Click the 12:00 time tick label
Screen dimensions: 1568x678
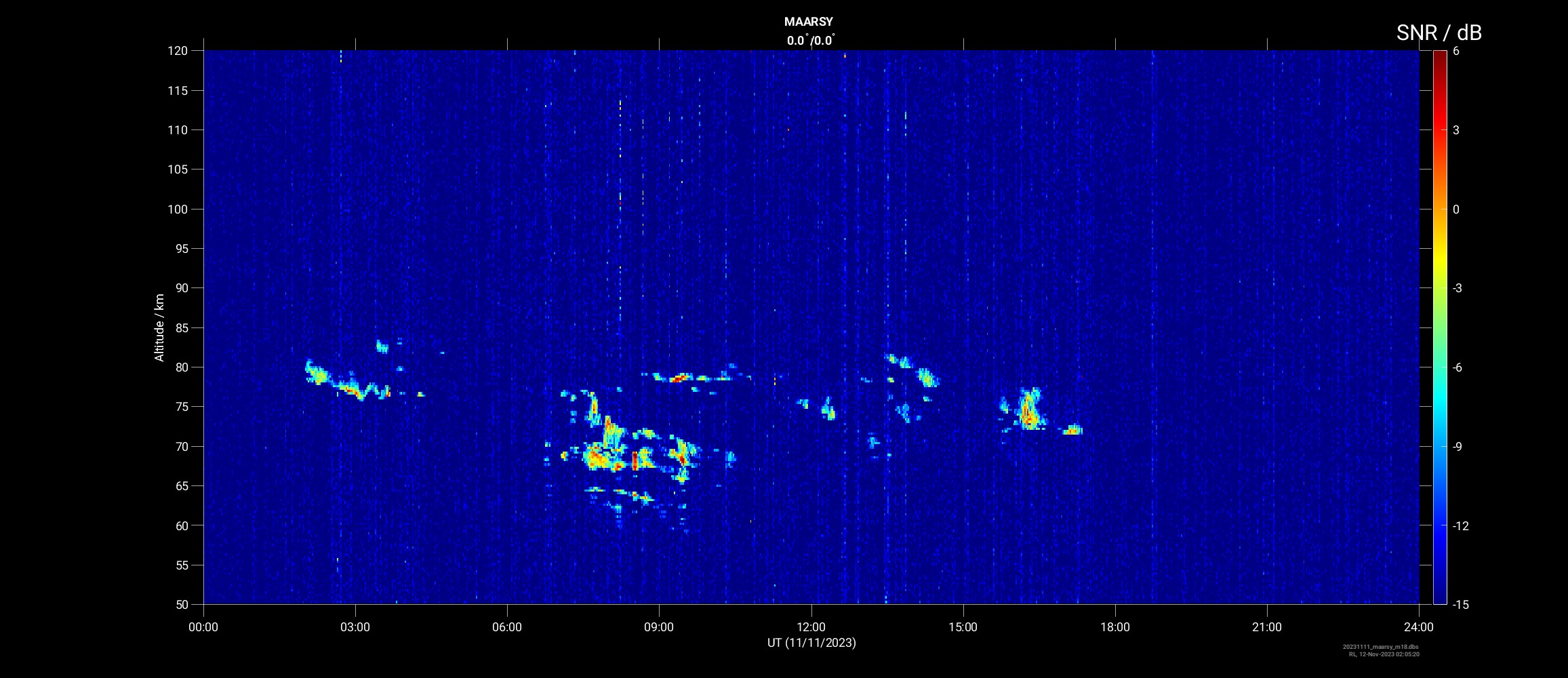(811, 627)
